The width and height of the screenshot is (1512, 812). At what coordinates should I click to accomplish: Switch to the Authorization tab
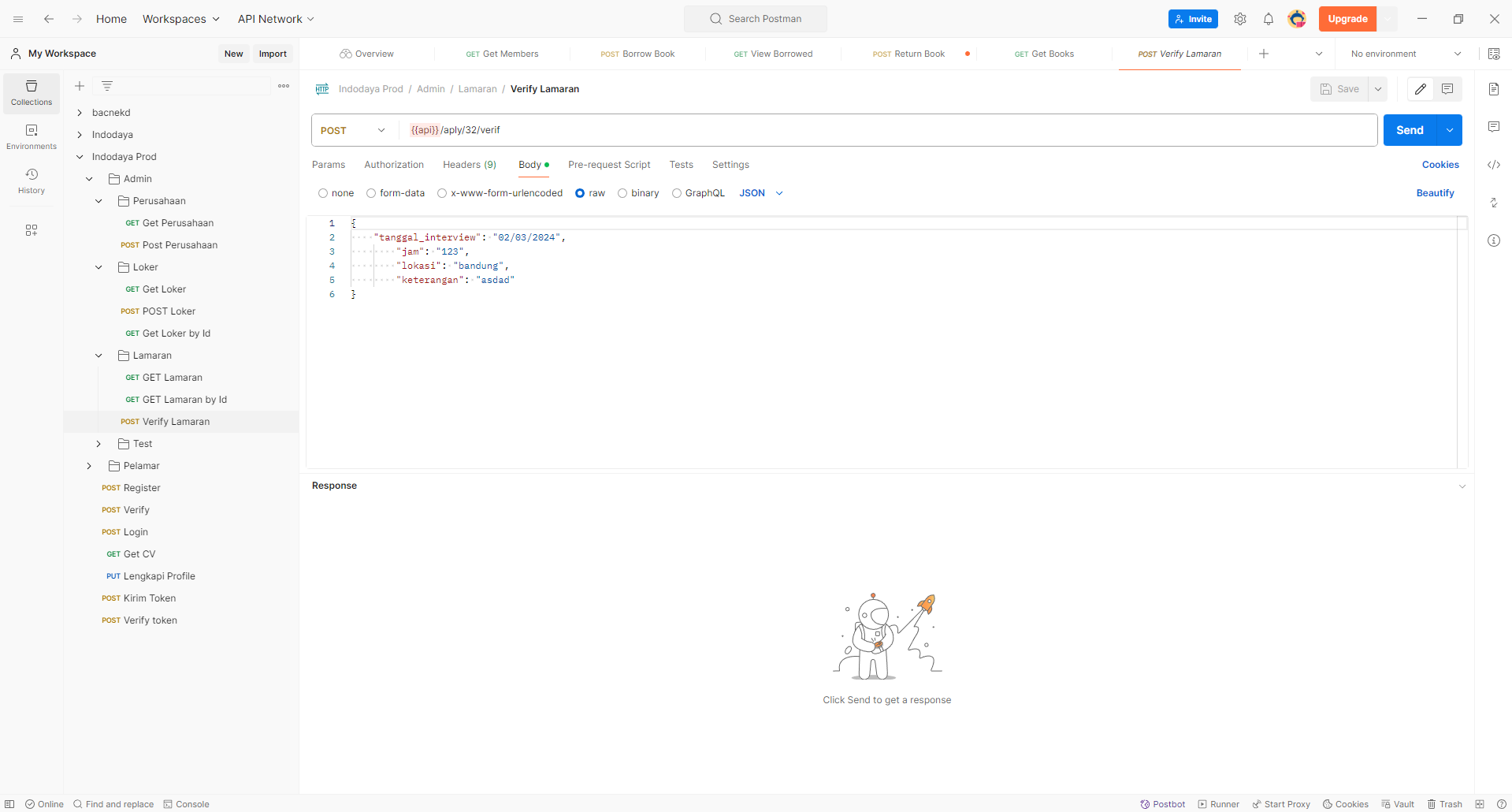[394, 165]
